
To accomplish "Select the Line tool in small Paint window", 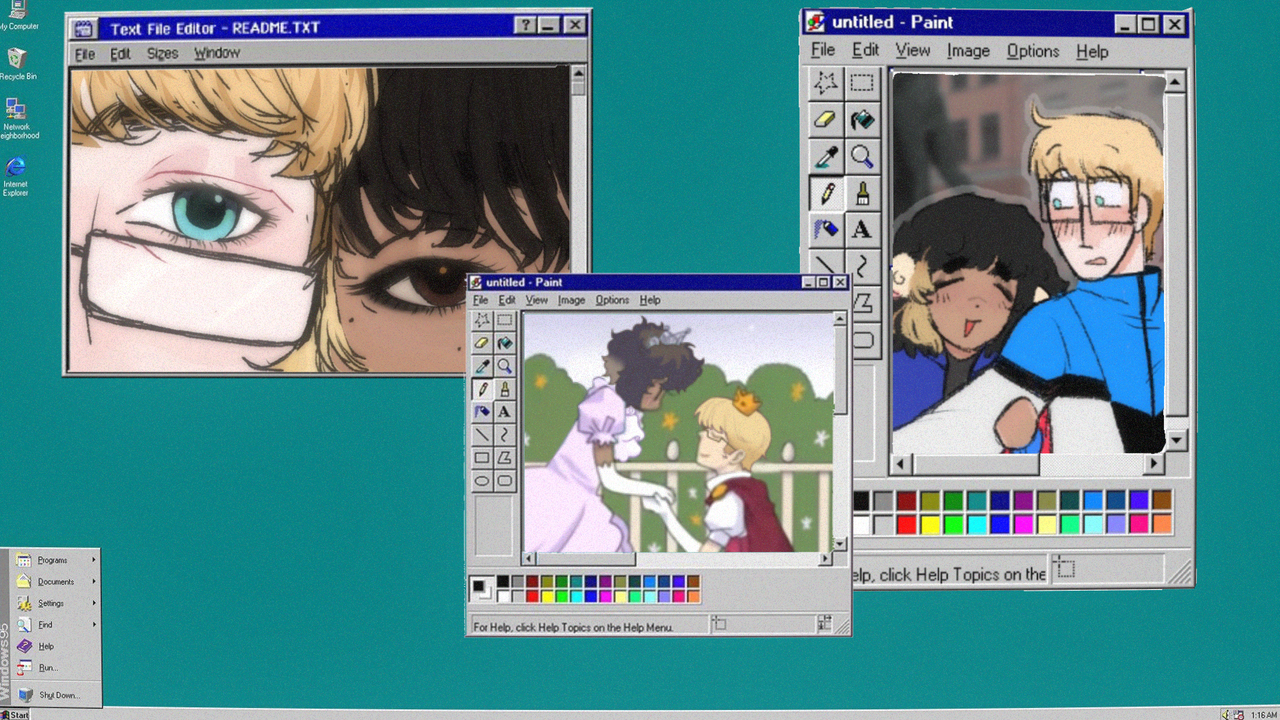I will point(482,435).
